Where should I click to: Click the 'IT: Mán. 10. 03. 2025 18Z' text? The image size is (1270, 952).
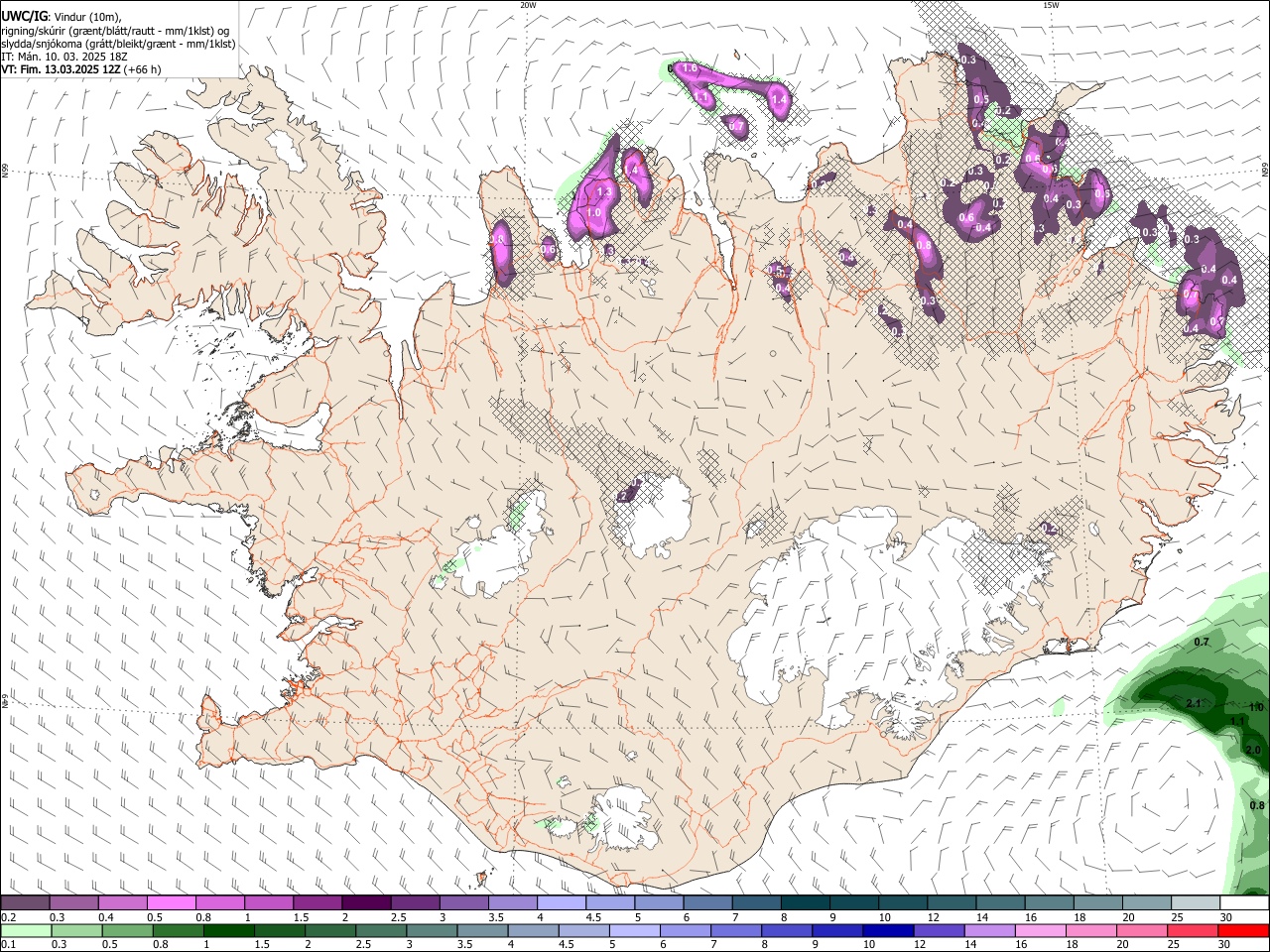(64, 57)
